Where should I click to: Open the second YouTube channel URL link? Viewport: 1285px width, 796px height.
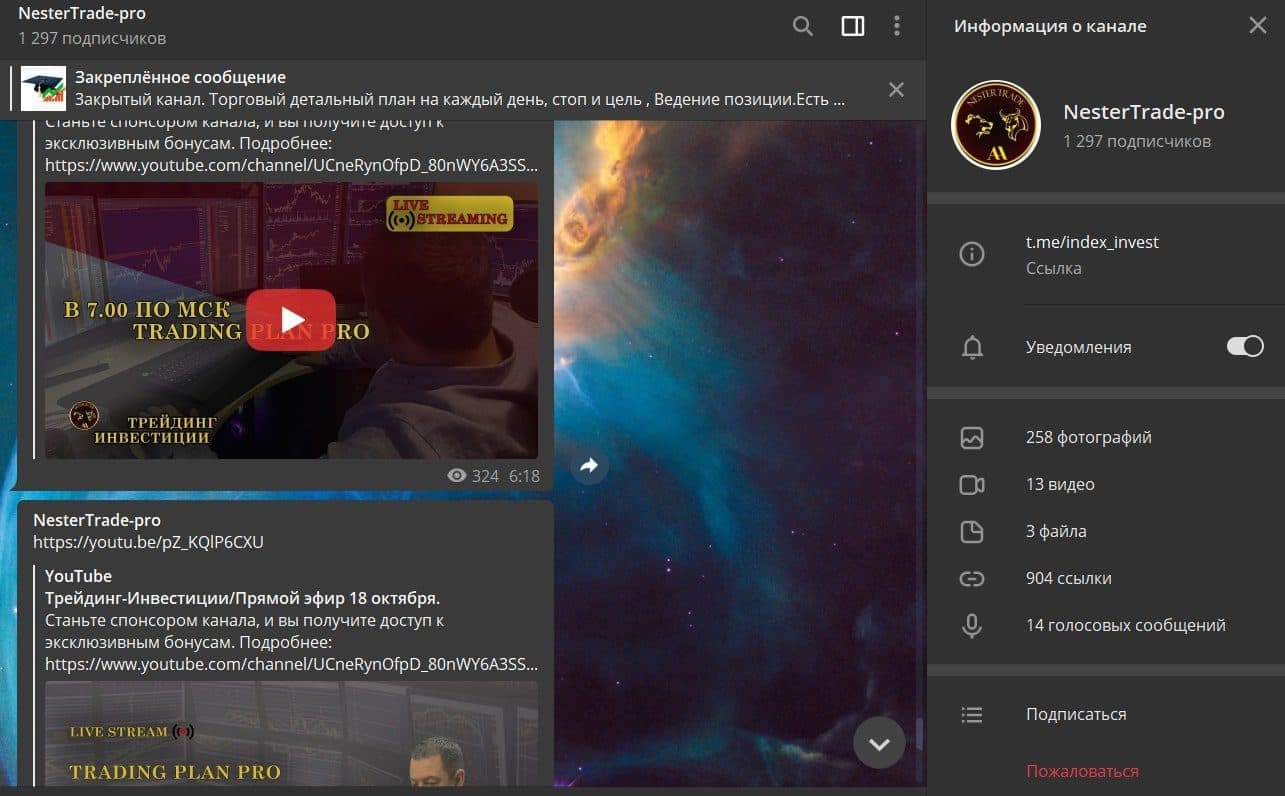[291, 663]
